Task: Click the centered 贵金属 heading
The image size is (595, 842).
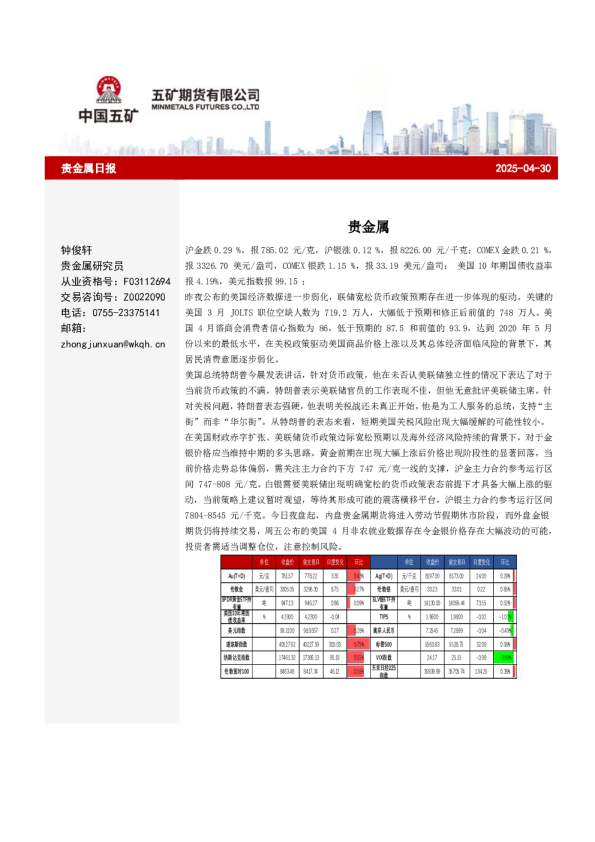Action: pyautogui.click(x=368, y=227)
